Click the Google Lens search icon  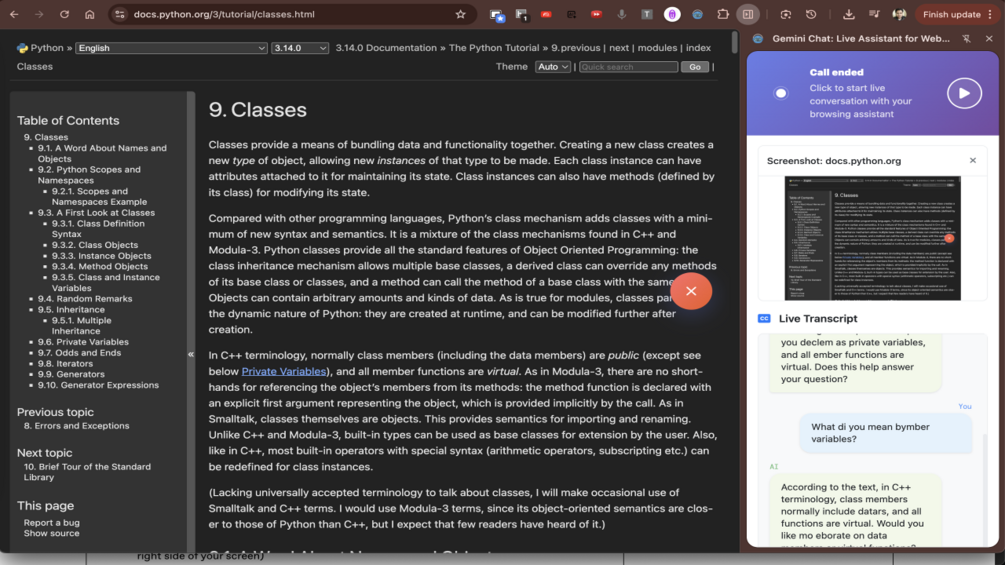pyautogui.click(x=786, y=14)
